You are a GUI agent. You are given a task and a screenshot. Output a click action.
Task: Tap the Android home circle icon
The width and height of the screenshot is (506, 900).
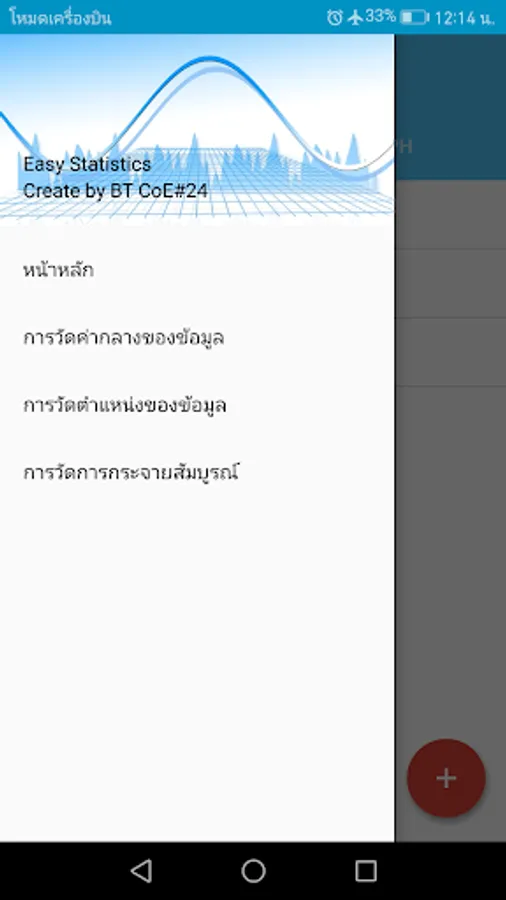click(253, 871)
